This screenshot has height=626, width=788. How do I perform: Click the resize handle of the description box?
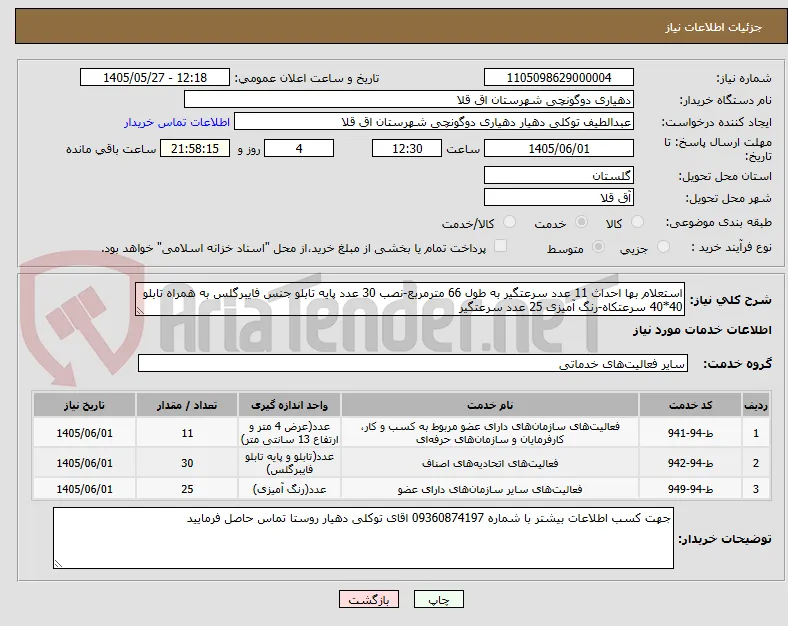(x=140, y=311)
